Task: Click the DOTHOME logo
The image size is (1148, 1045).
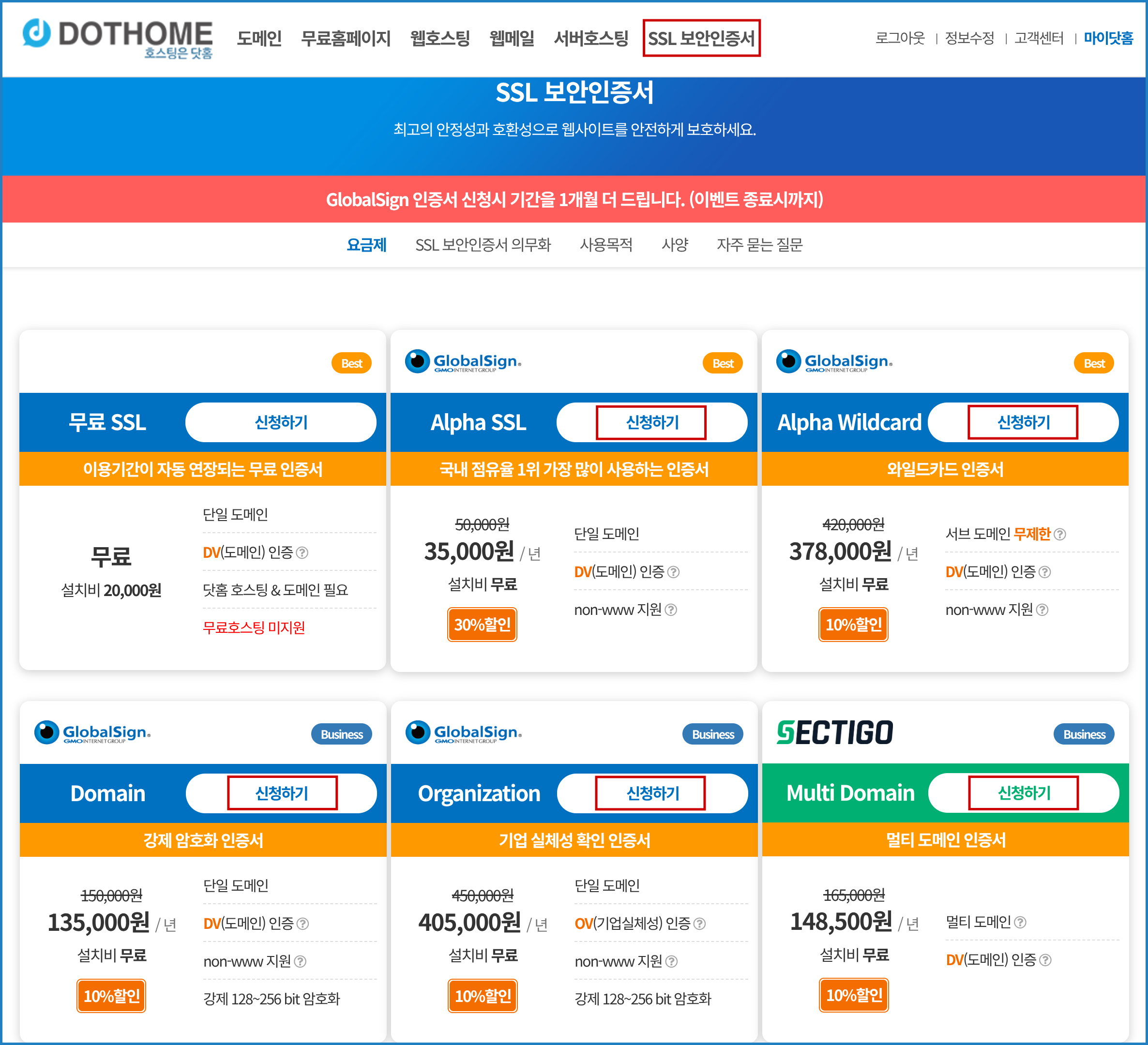Action: click(x=117, y=38)
